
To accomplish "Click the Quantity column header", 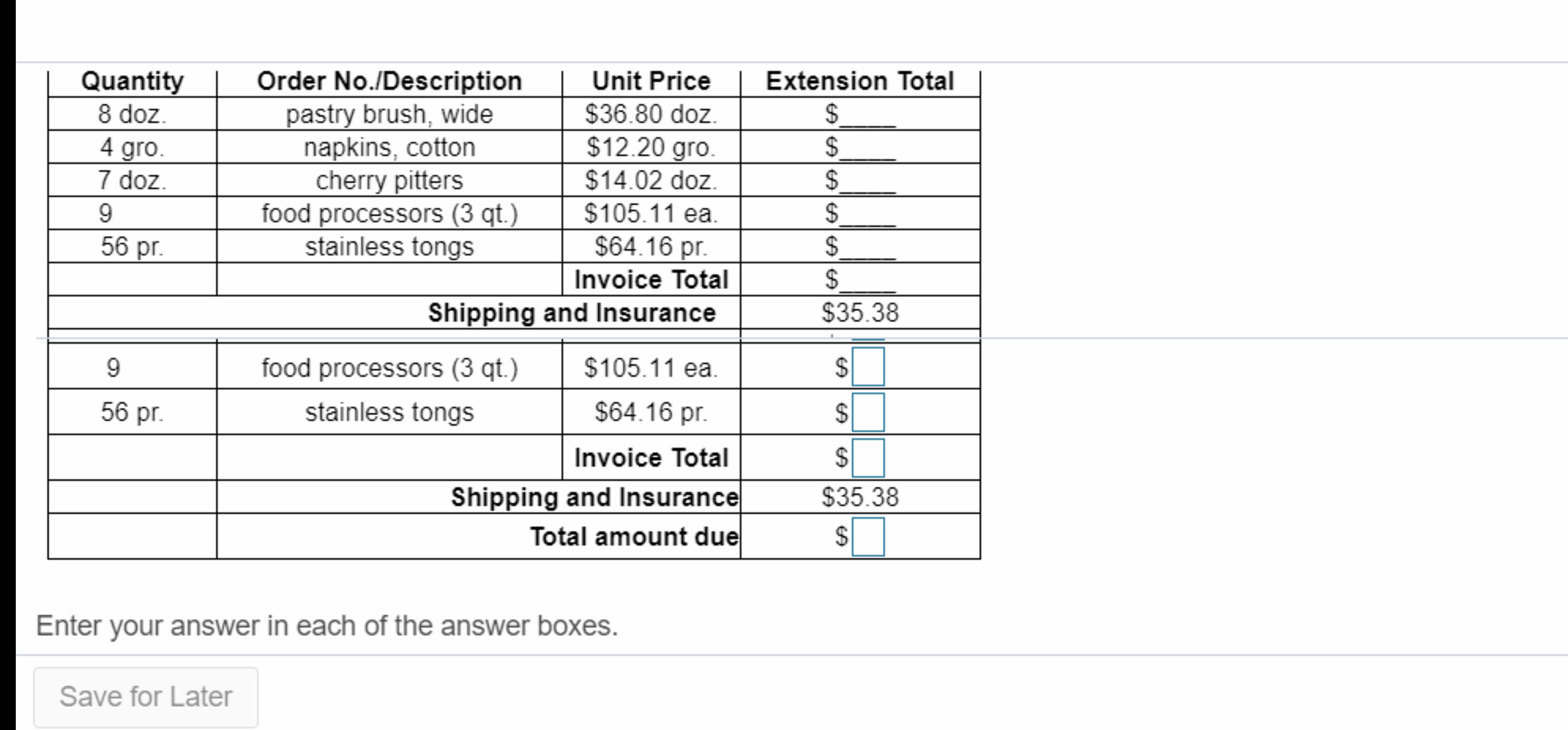I will point(133,81).
